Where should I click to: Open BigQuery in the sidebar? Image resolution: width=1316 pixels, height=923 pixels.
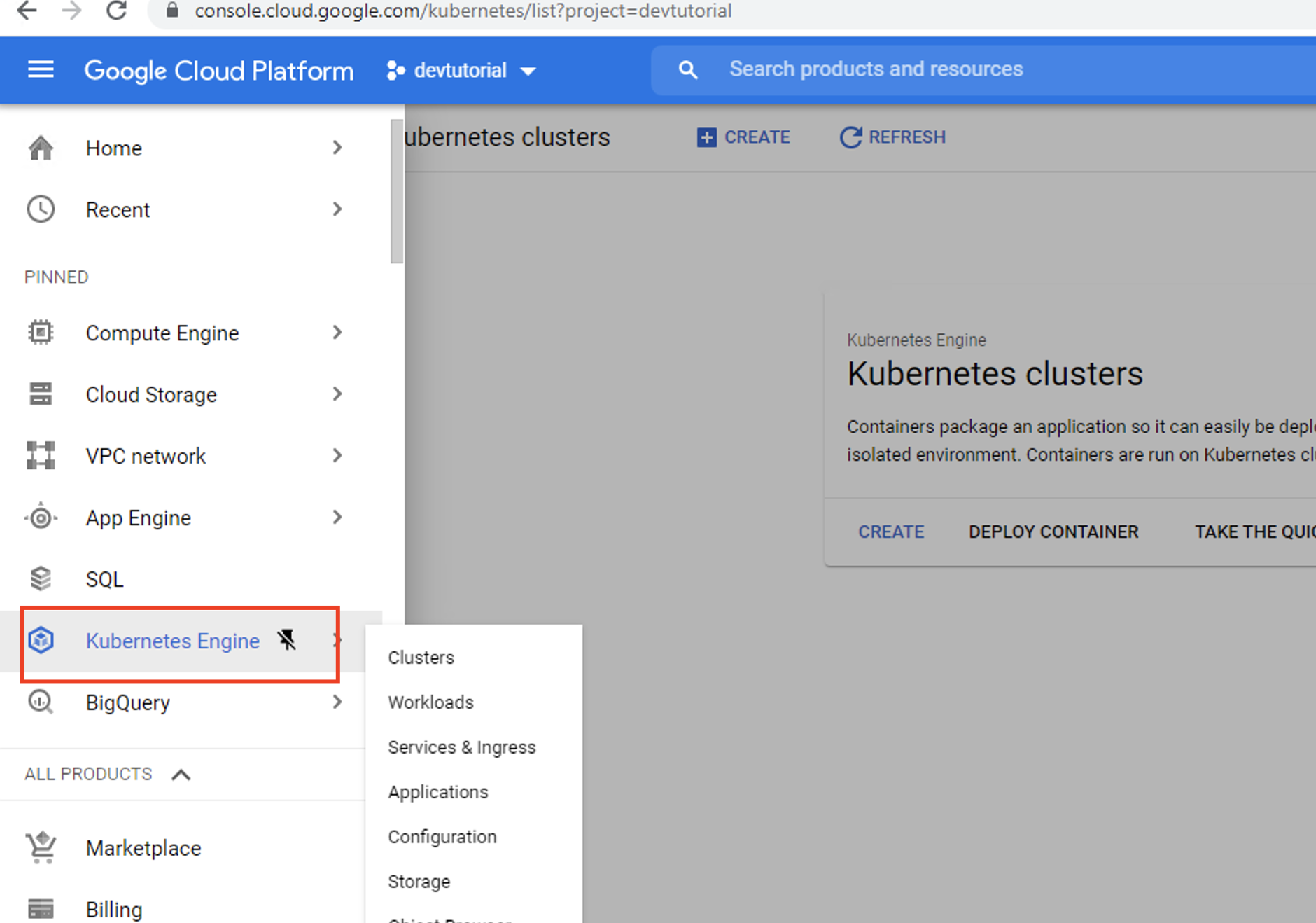pos(127,702)
